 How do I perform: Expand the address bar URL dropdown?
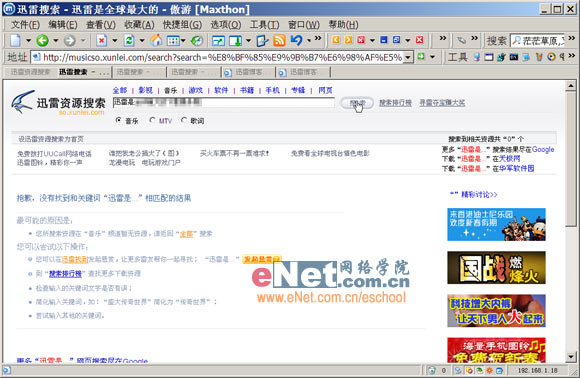click(408, 57)
